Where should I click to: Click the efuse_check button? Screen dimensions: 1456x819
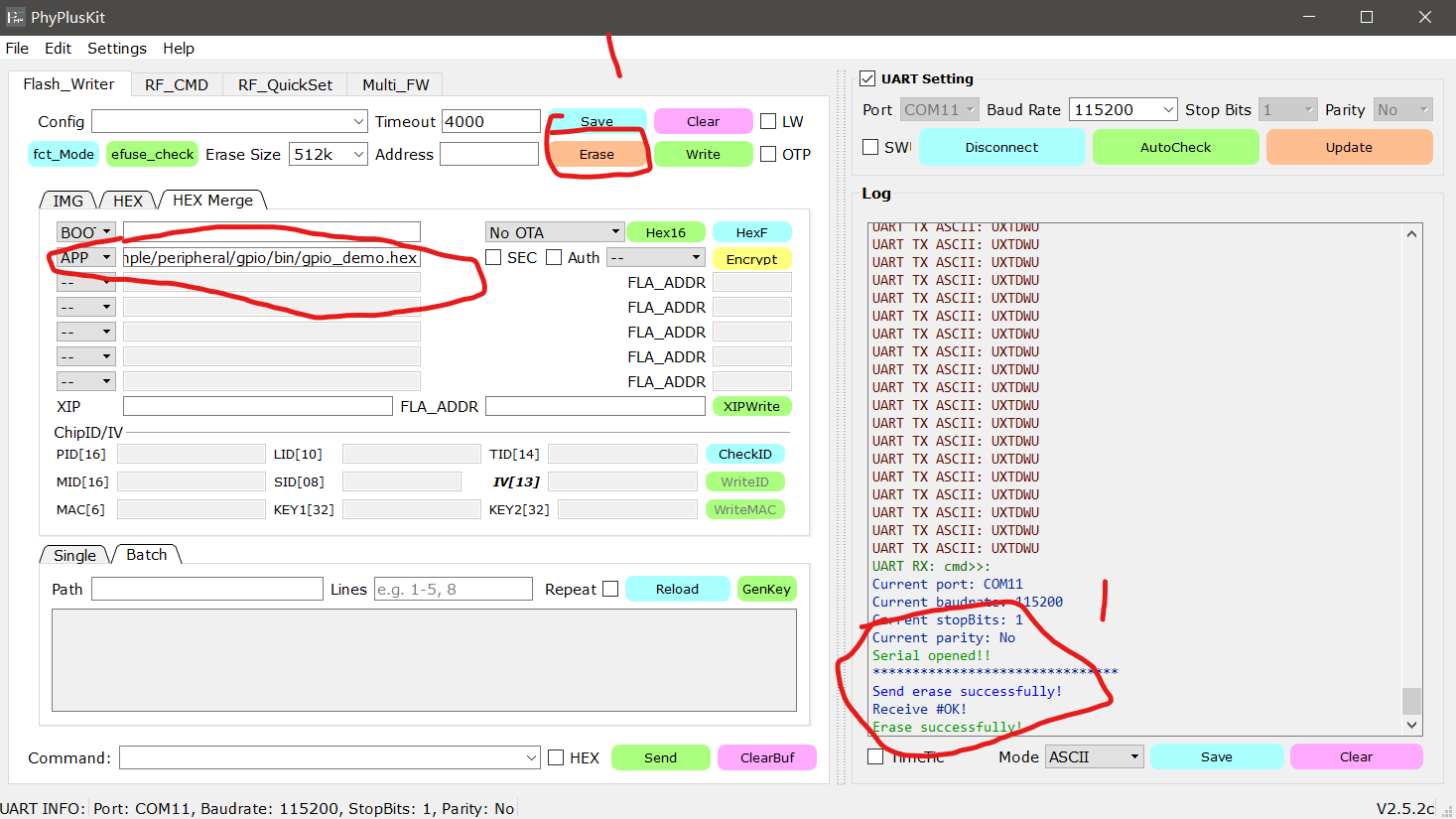[x=152, y=154]
